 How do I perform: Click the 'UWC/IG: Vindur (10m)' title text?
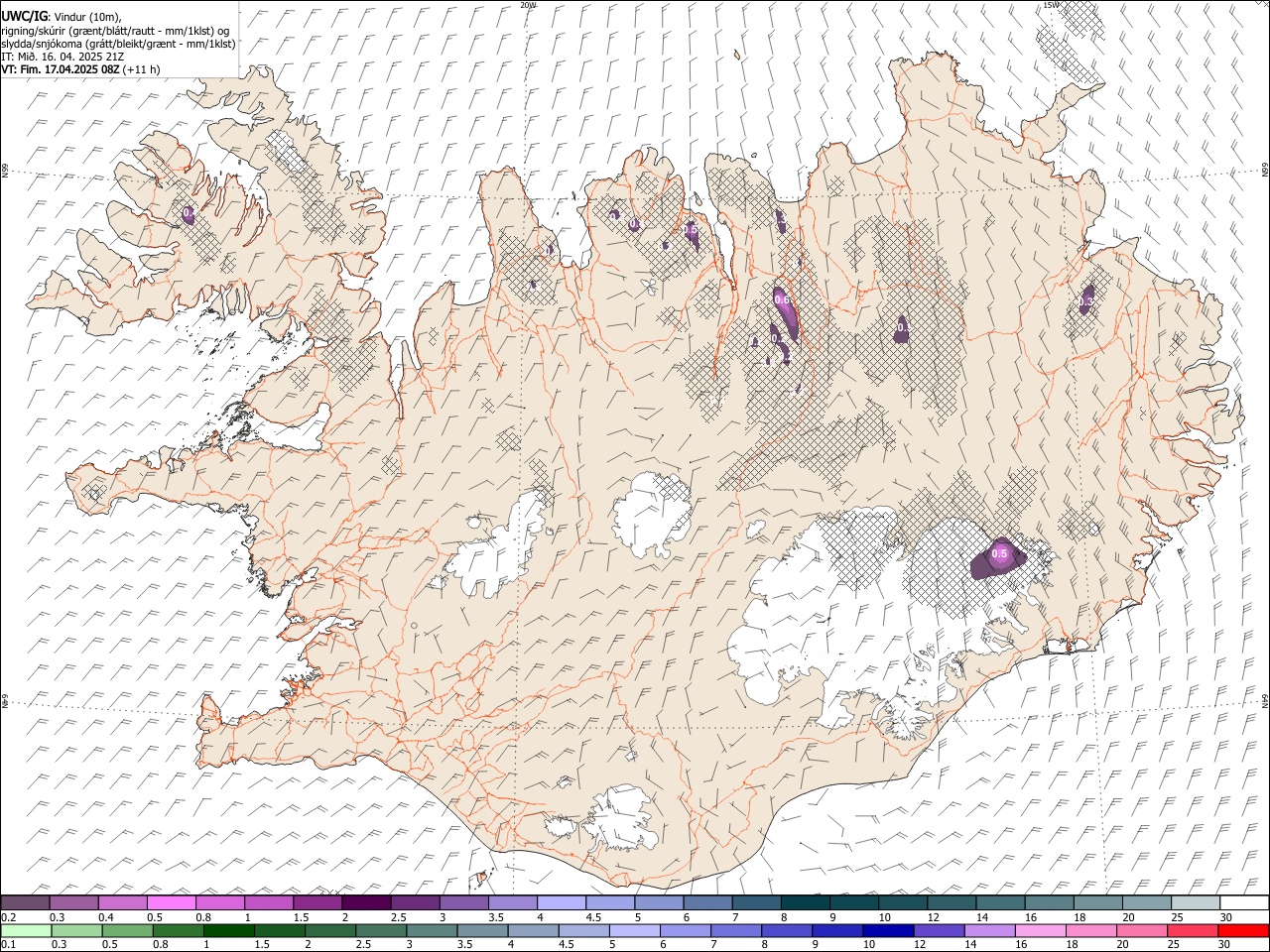(x=62, y=16)
